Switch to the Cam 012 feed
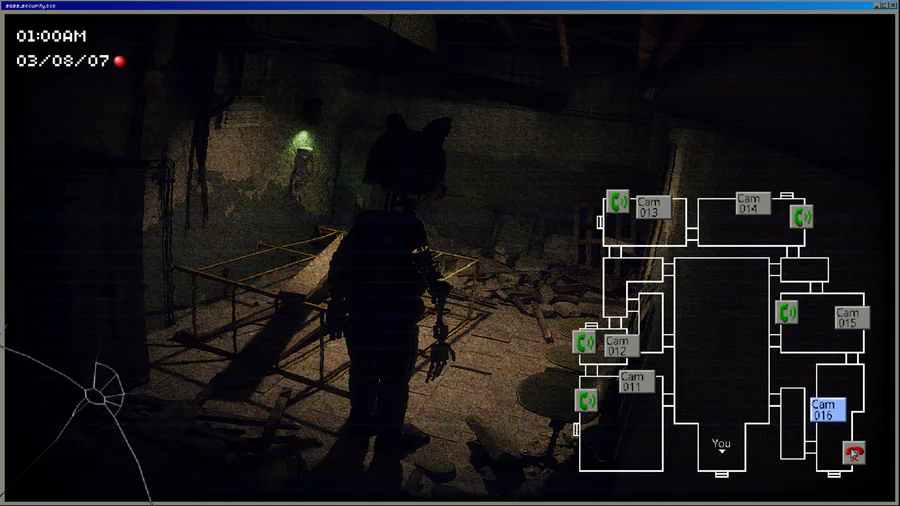The width and height of the screenshot is (900, 506). [x=622, y=346]
